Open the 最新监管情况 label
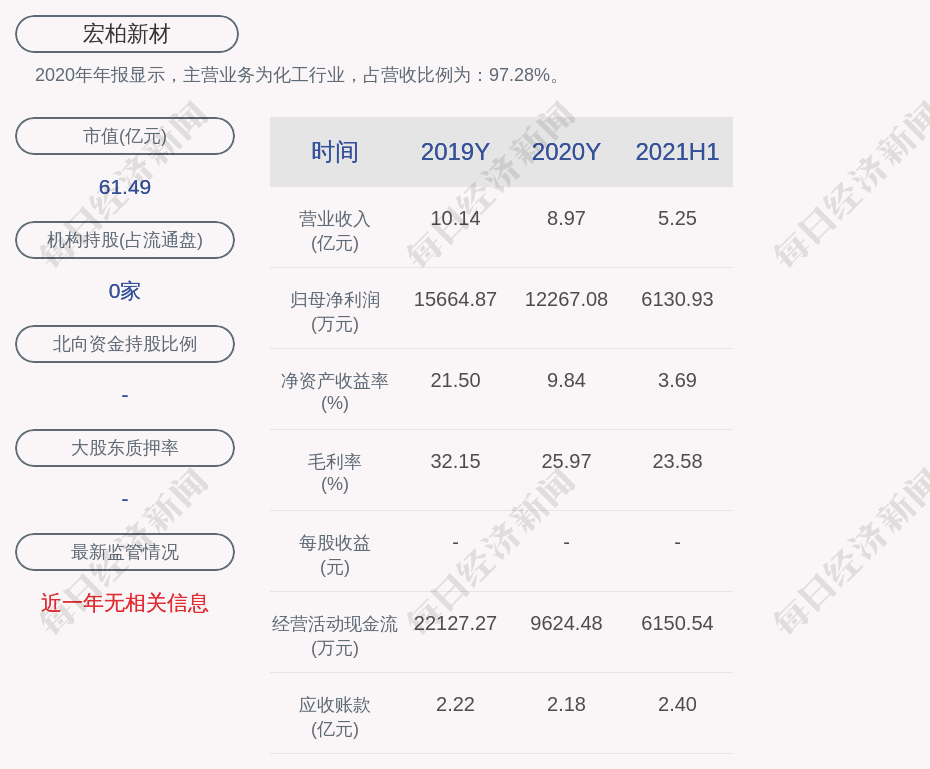The width and height of the screenshot is (930, 769). click(x=125, y=552)
